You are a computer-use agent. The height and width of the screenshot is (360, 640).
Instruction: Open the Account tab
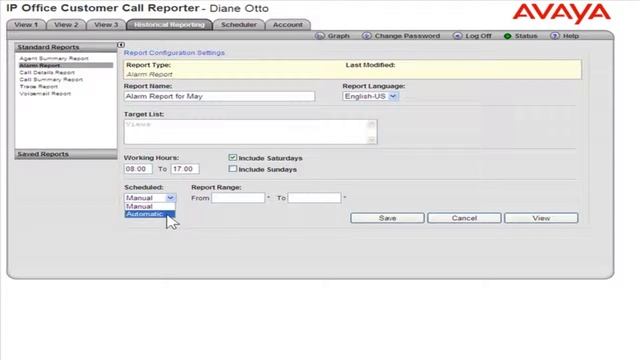(288, 25)
